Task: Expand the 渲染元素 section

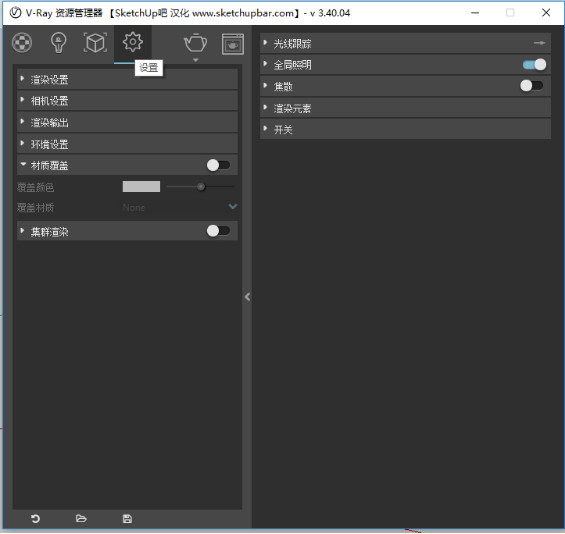Action: click(405, 108)
